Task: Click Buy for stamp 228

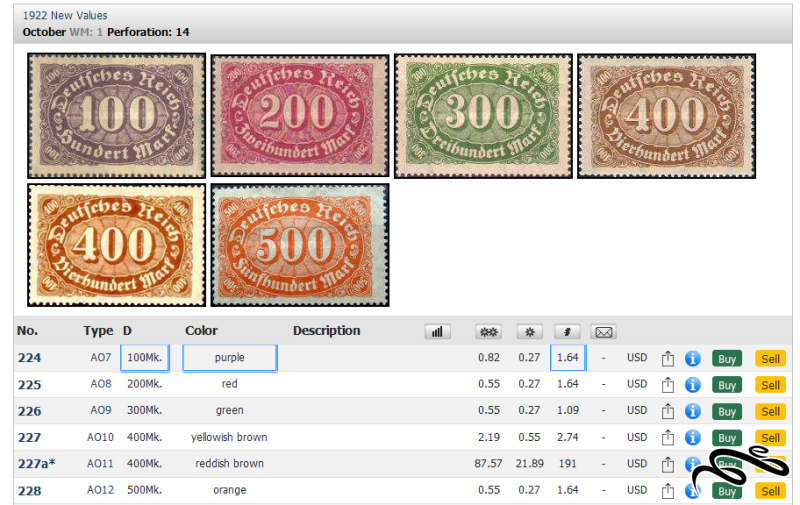Action: pos(727,491)
